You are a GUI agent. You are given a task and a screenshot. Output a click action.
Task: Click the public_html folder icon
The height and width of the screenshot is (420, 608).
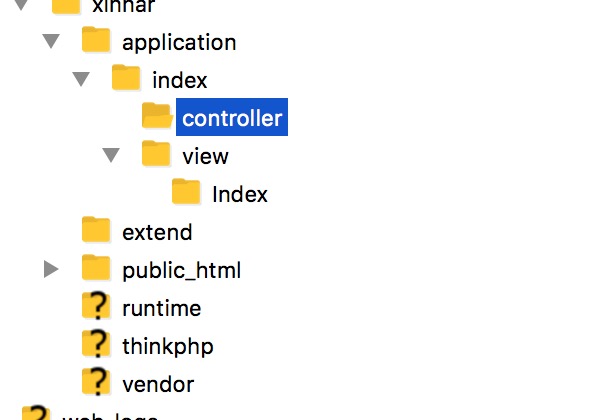click(96, 267)
